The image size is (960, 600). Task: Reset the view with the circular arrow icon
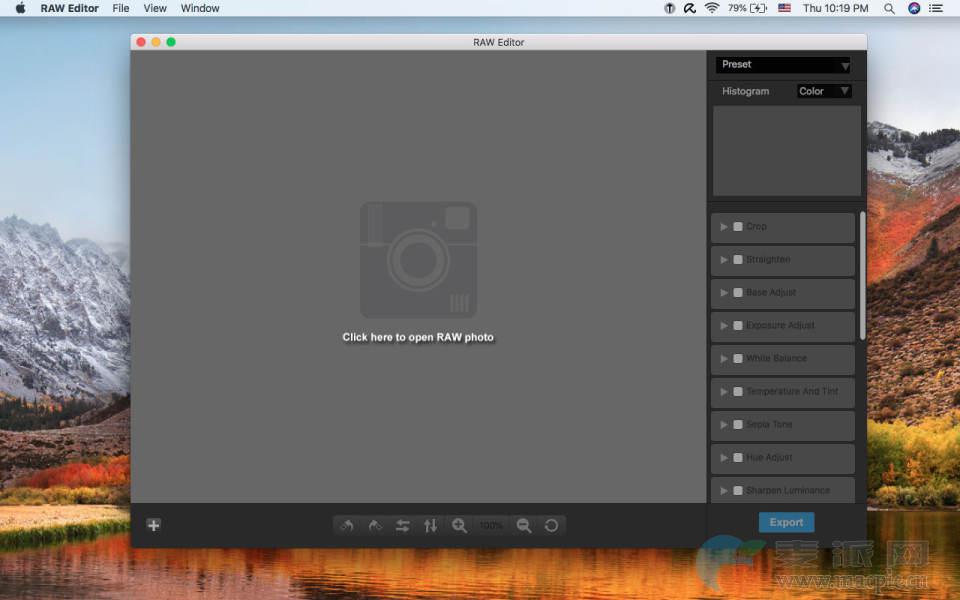click(551, 525)
